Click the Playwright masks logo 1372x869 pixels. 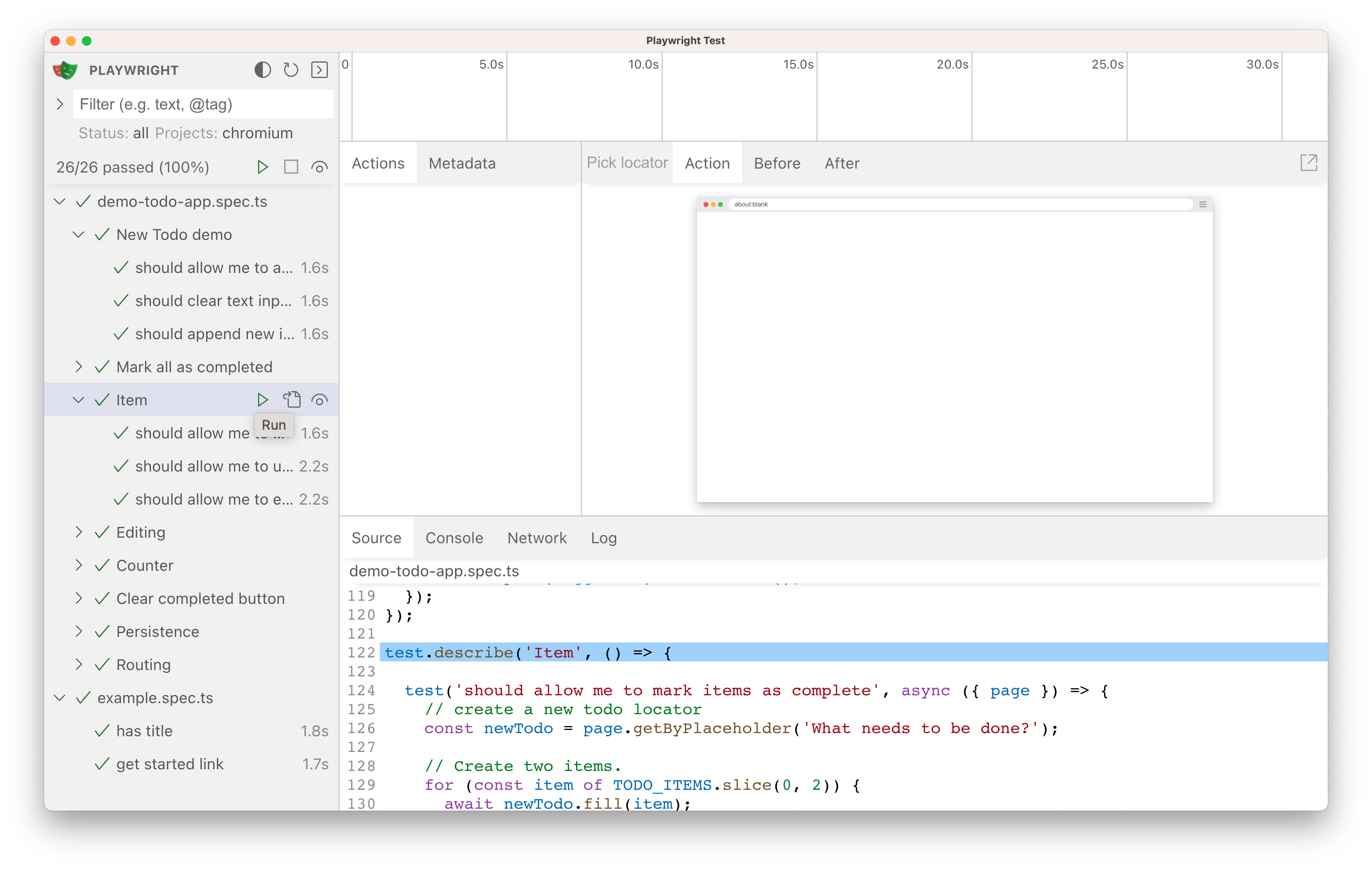click(x=65, y=70)
